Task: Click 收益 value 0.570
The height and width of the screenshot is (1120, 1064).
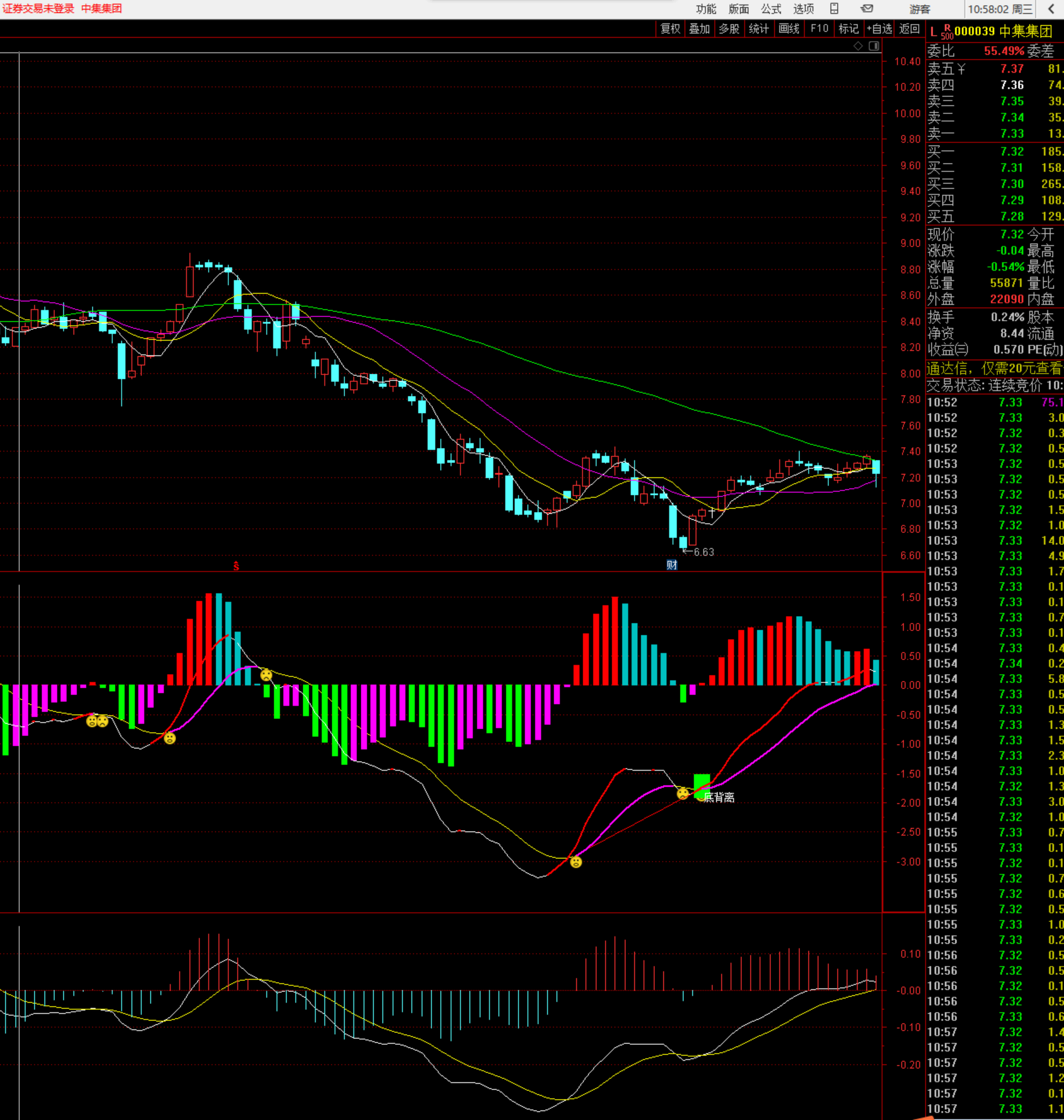Action: [x=1008, y=349]
